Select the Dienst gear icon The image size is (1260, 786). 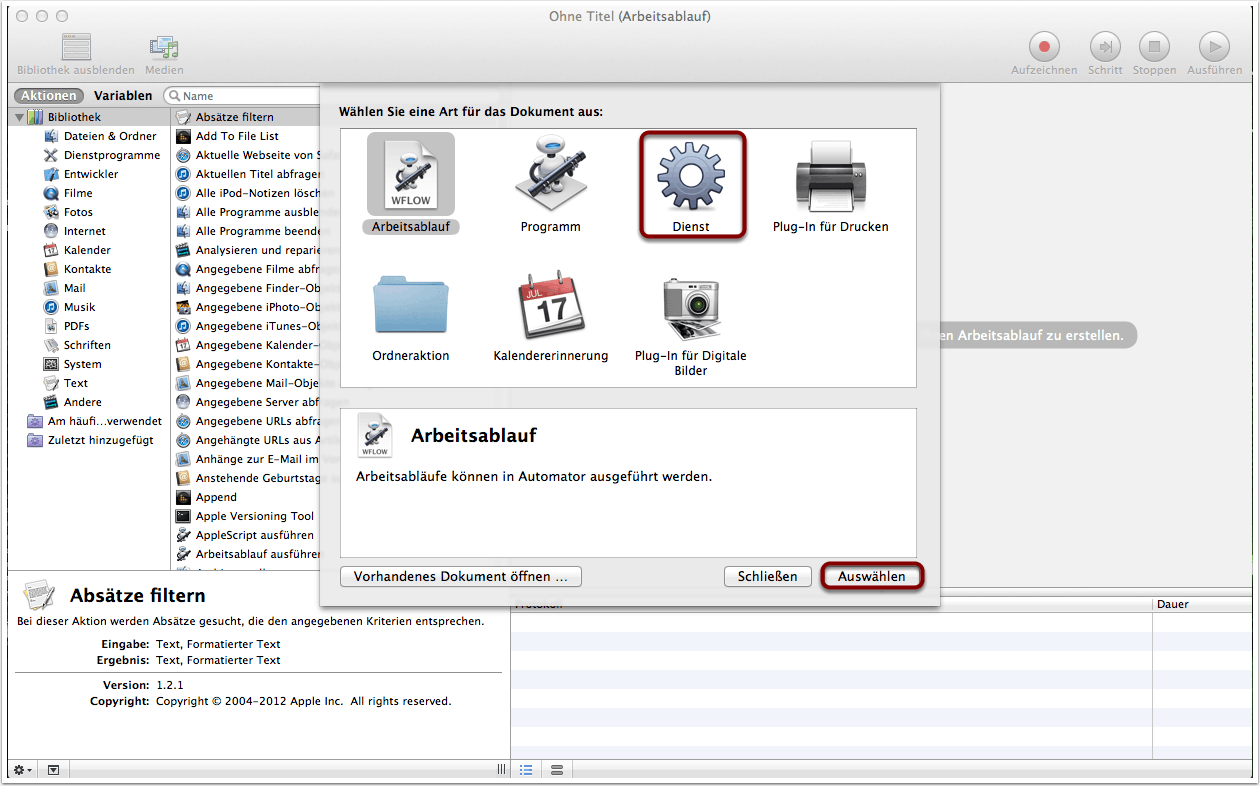pyautogui.click(x=691, y=174)
